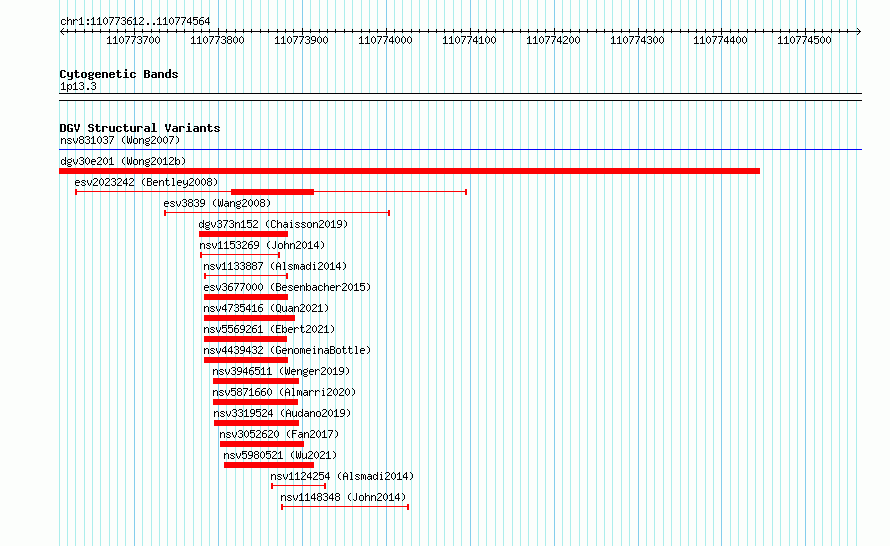Click the esv3839 thin red interval line
The height and width of the screenshot is (546, 890).
[x=277, y=213]
